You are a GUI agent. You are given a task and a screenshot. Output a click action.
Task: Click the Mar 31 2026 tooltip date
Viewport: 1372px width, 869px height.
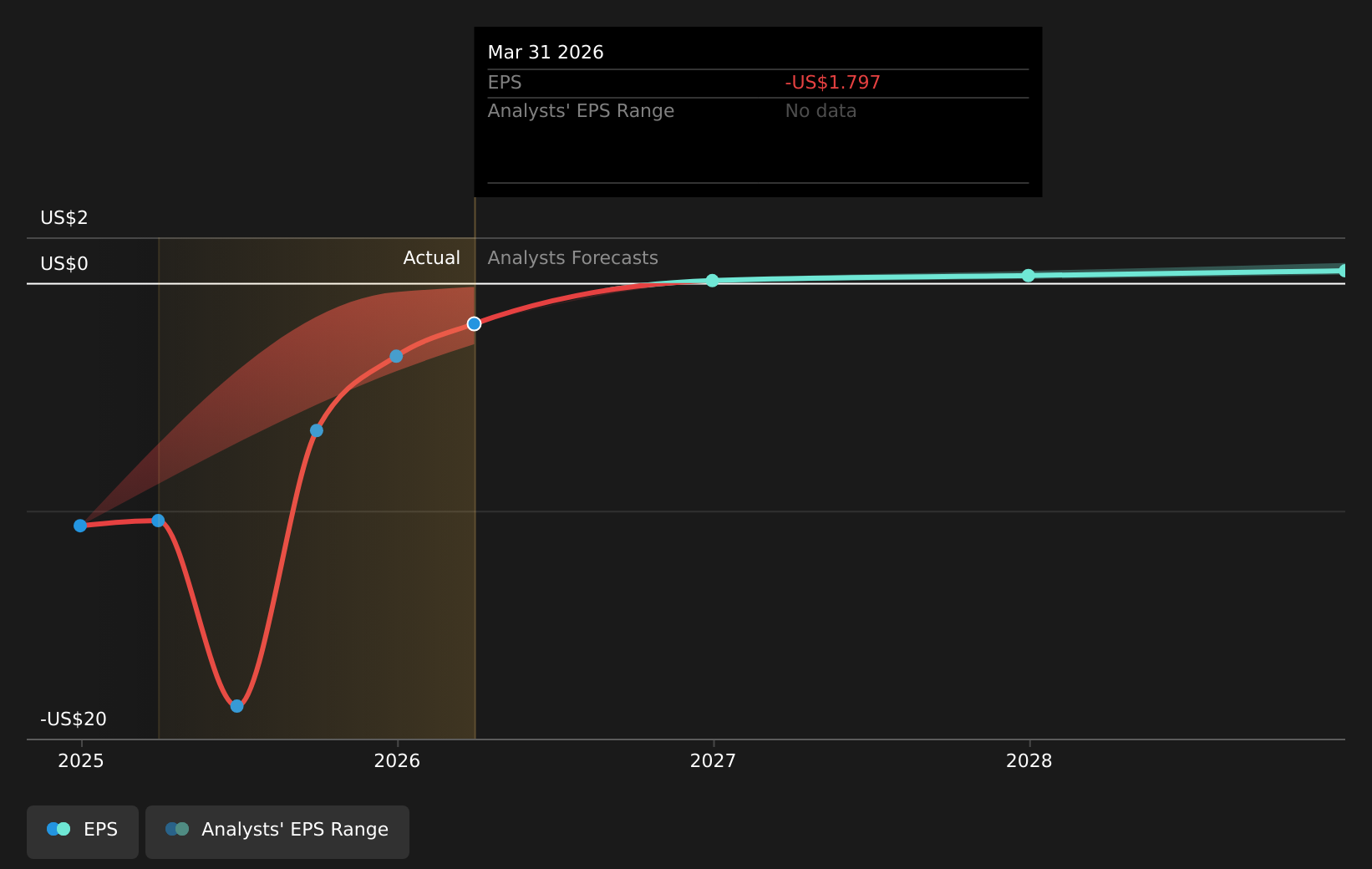tap(546, 53)
